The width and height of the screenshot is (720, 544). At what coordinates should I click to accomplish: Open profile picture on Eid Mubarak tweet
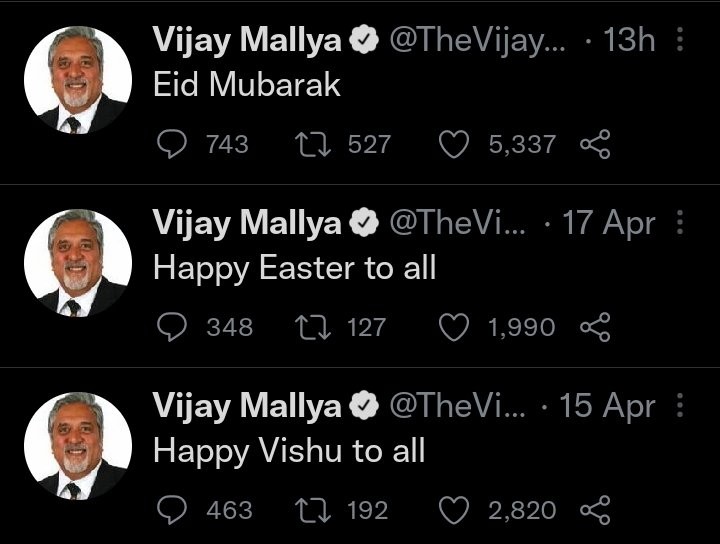(x=77, y=80)
